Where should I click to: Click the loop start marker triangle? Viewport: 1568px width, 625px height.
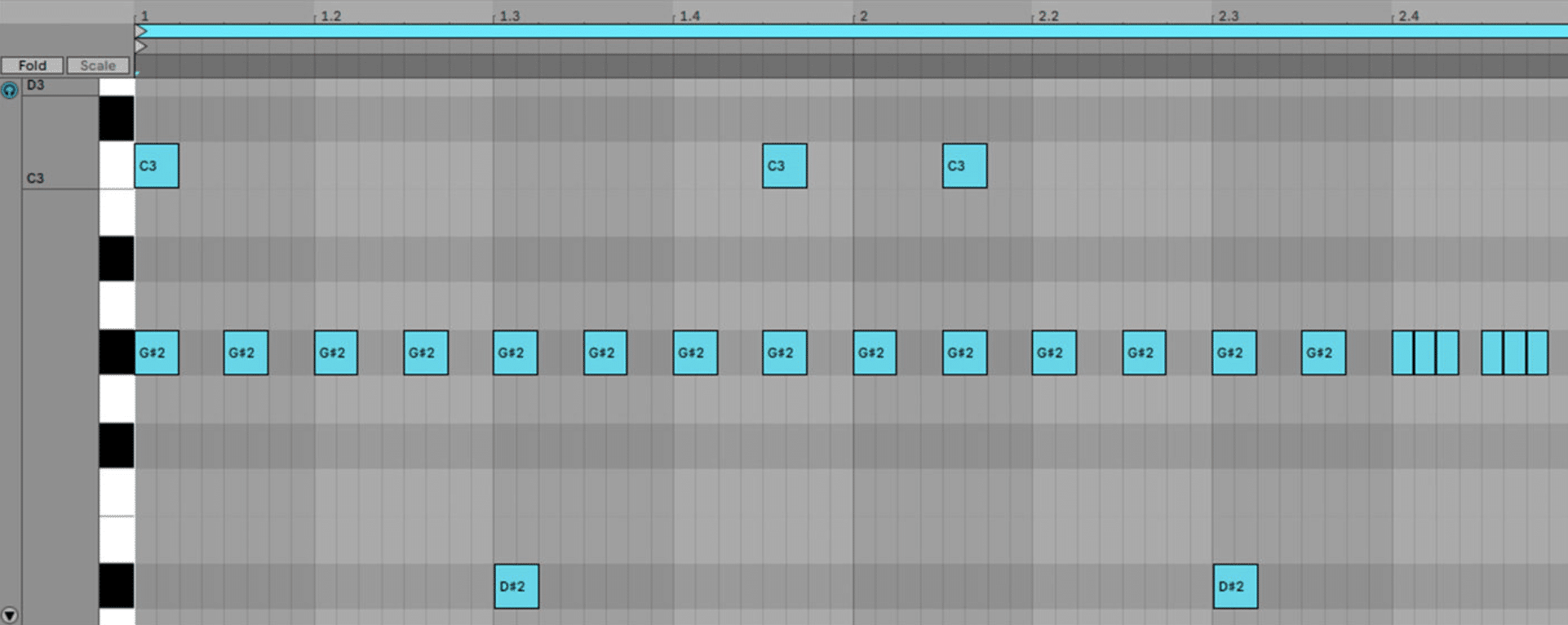point(140,32)
